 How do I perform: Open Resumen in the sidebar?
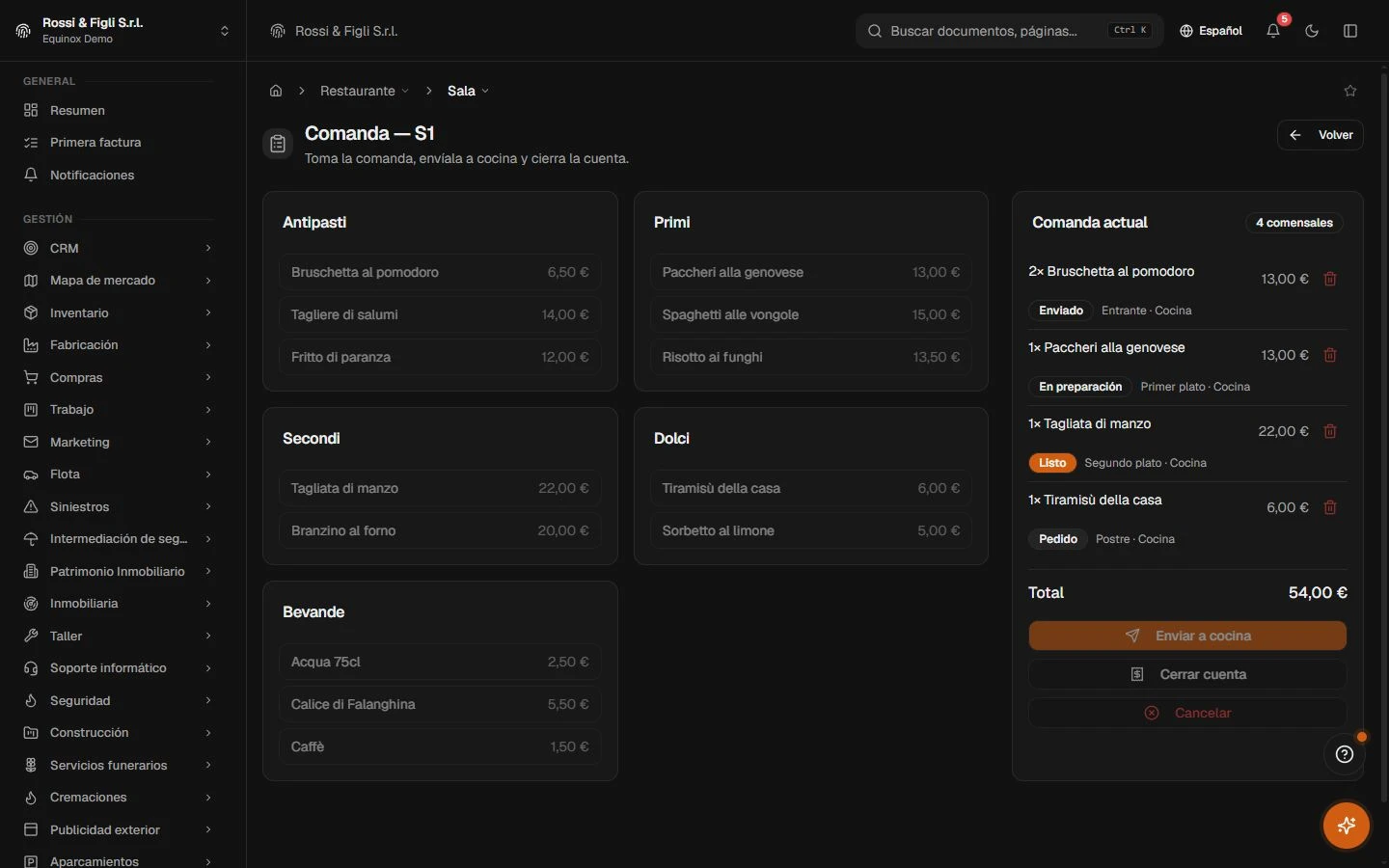coord(118,110)
